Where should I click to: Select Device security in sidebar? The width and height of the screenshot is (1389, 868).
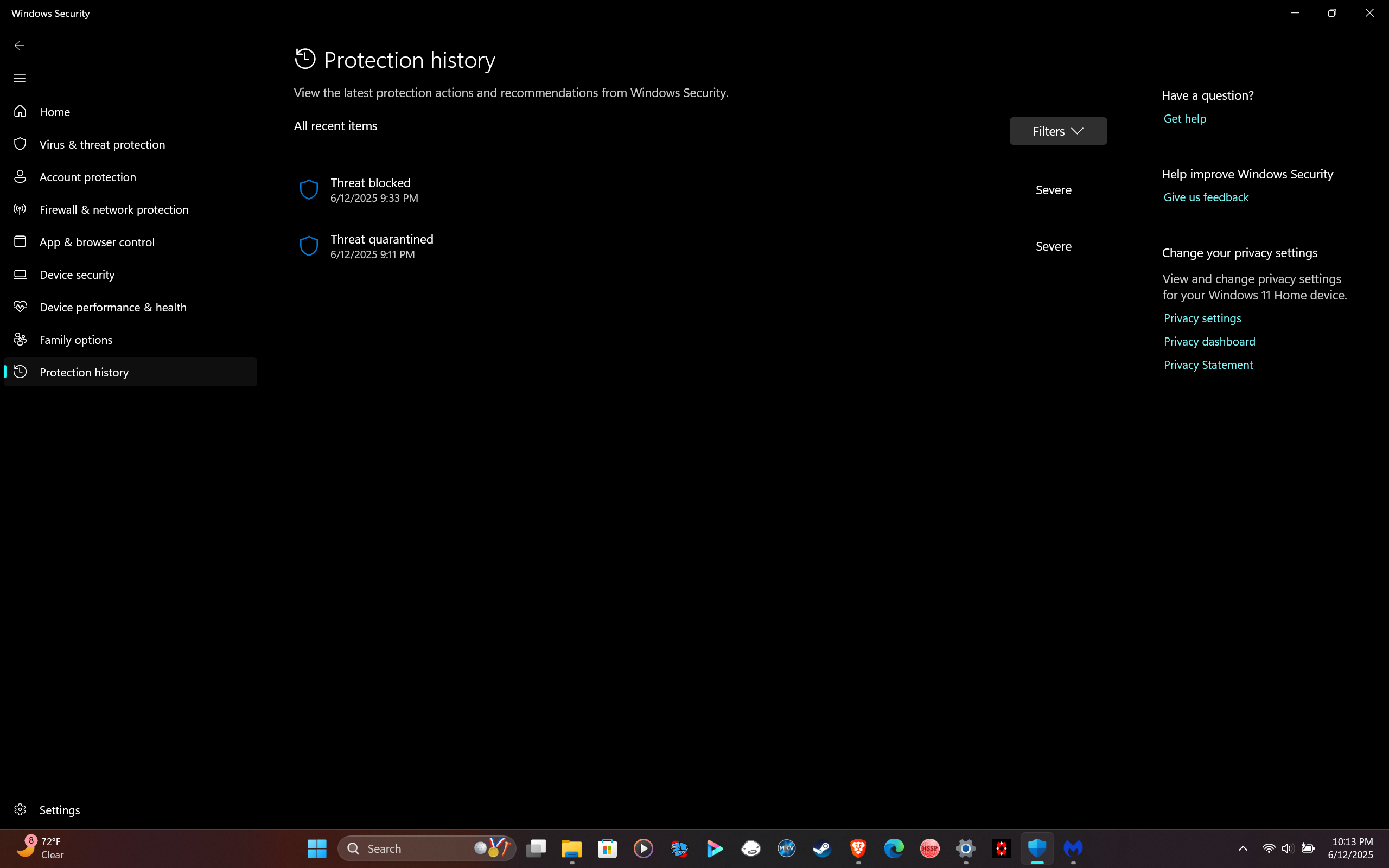tap(77, 275)
